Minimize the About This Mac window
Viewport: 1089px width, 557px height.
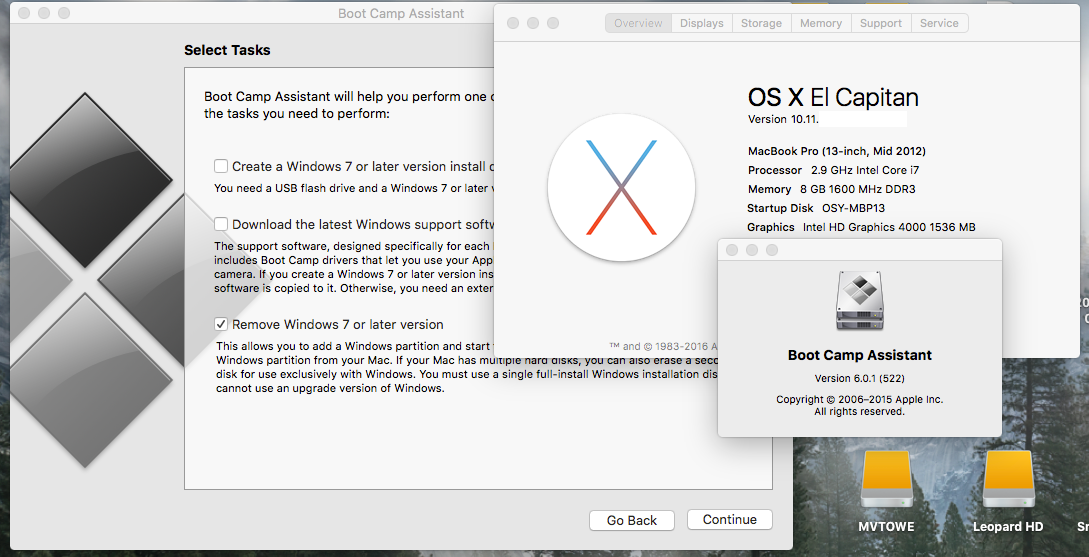pyautogui.click(x=533, y=23)
